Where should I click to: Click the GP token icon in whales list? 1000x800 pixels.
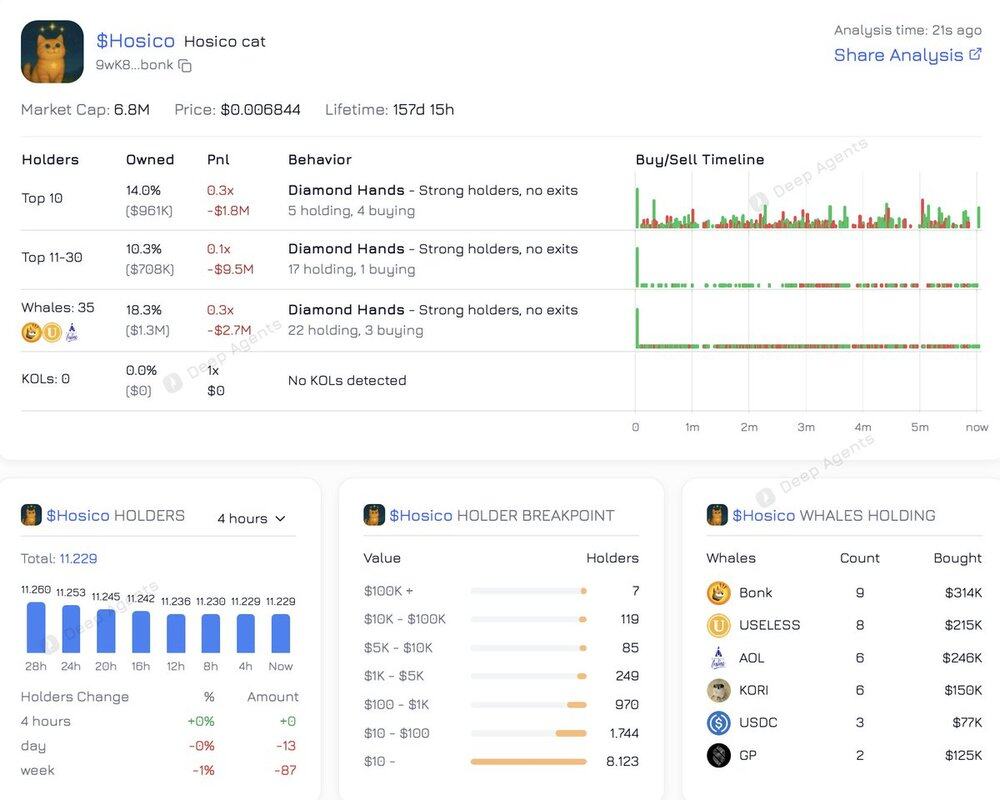click(x=719, y=755)
